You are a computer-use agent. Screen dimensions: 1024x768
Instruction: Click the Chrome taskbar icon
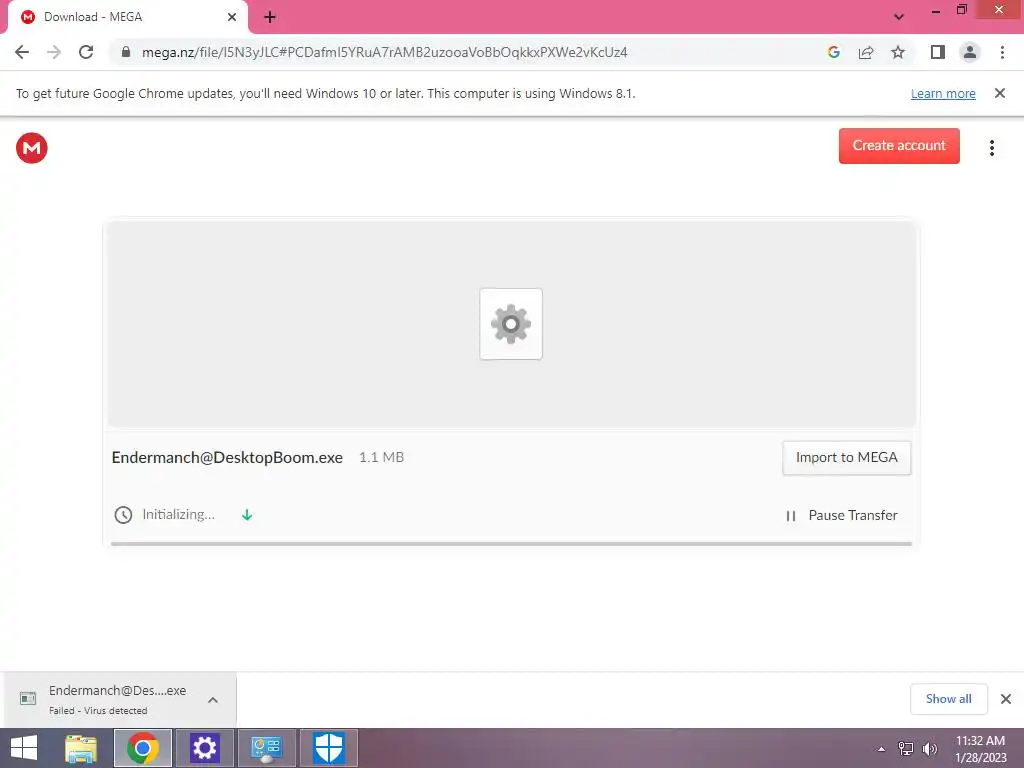click(143, 748)
